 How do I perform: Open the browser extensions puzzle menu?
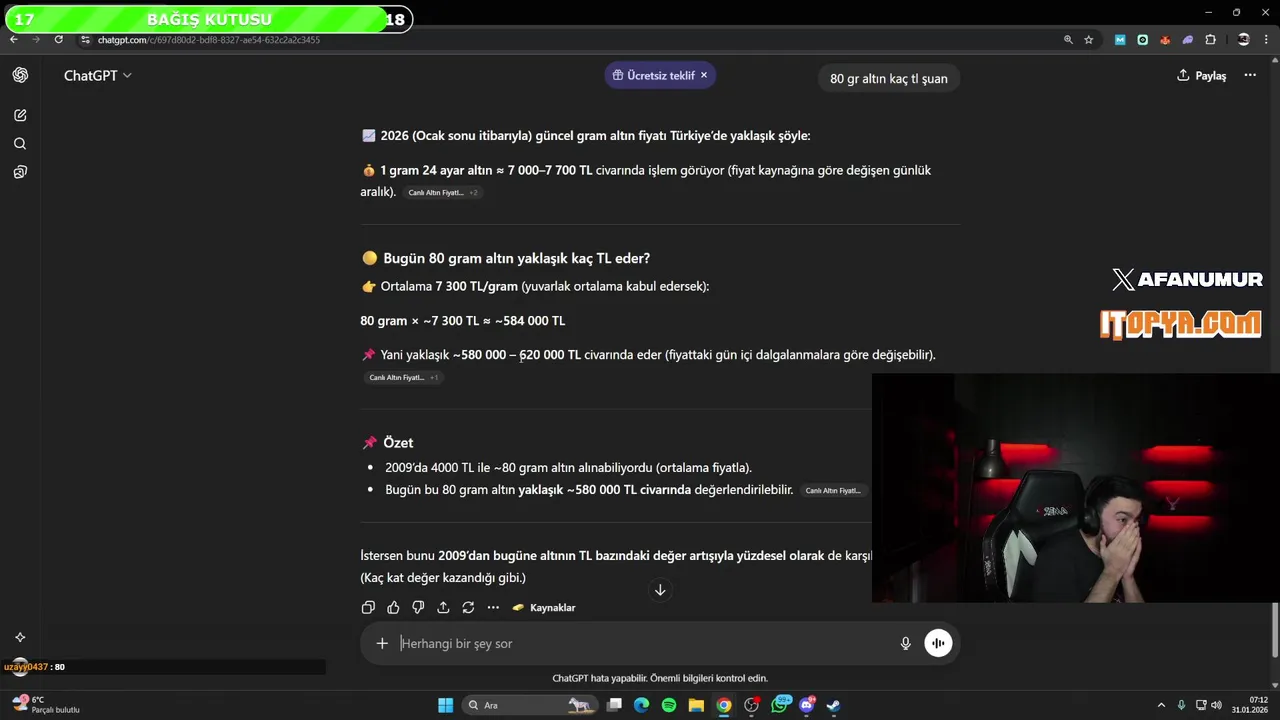coord(1211,40)
